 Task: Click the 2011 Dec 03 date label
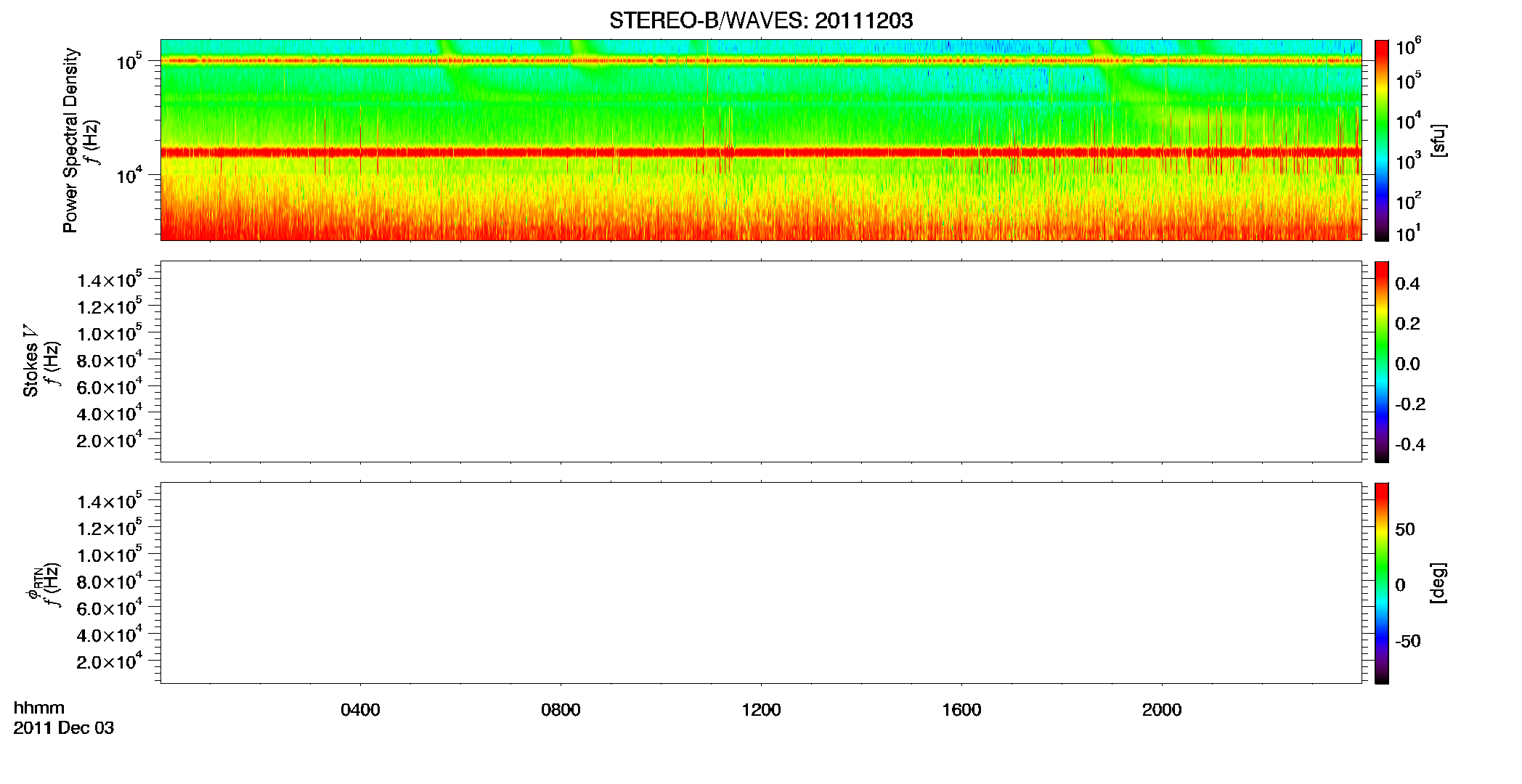click(64, 728)
